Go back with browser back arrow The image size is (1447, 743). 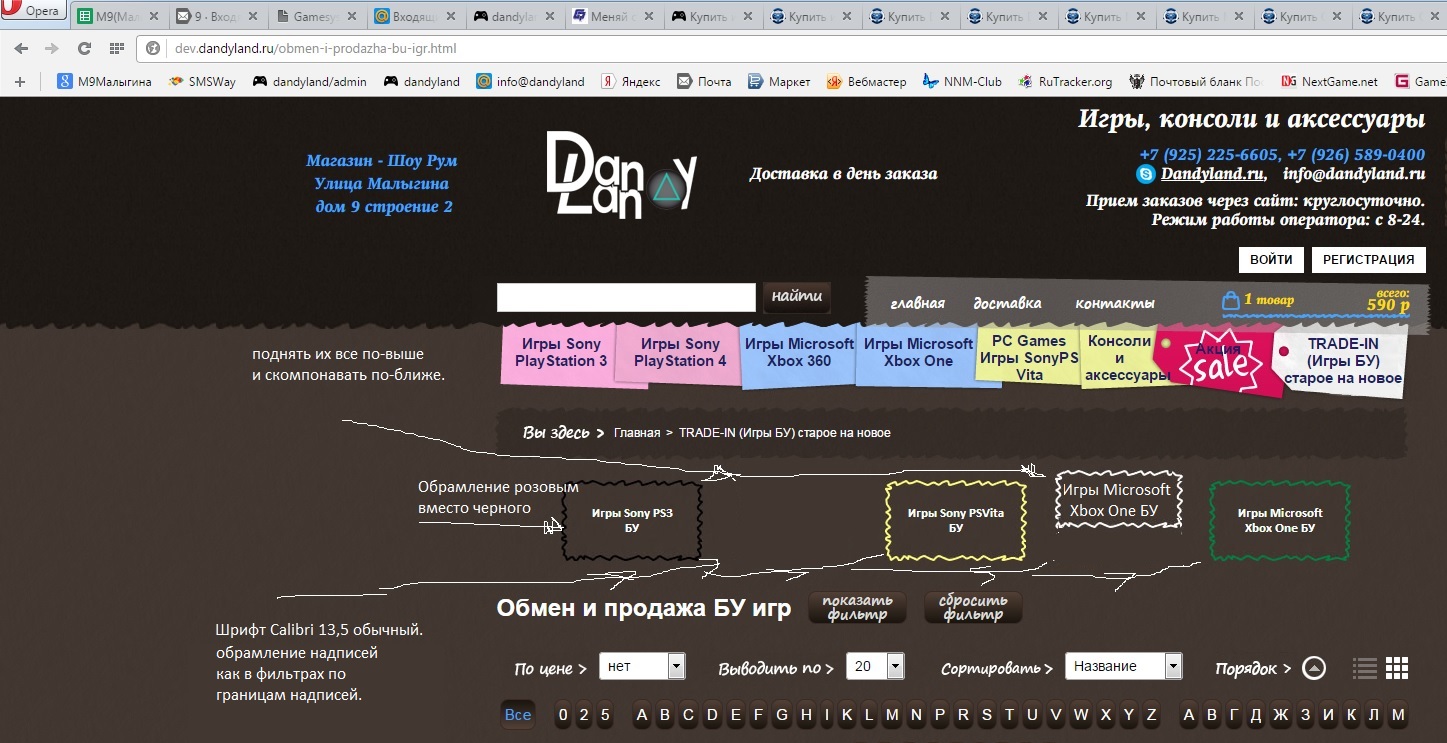tap(21, 48)
